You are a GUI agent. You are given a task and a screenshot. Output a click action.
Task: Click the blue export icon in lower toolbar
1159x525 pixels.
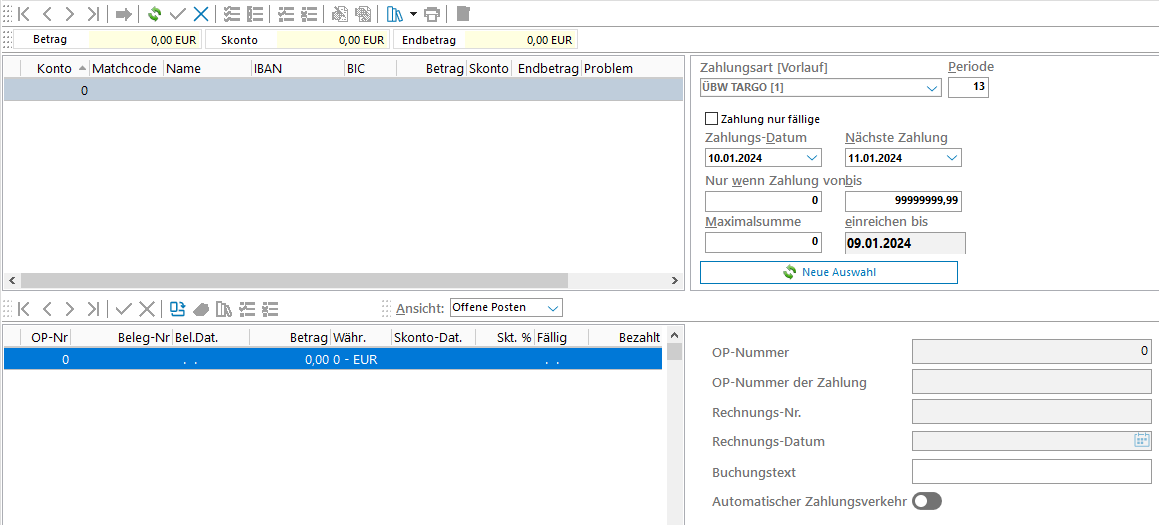coord(178,308)
